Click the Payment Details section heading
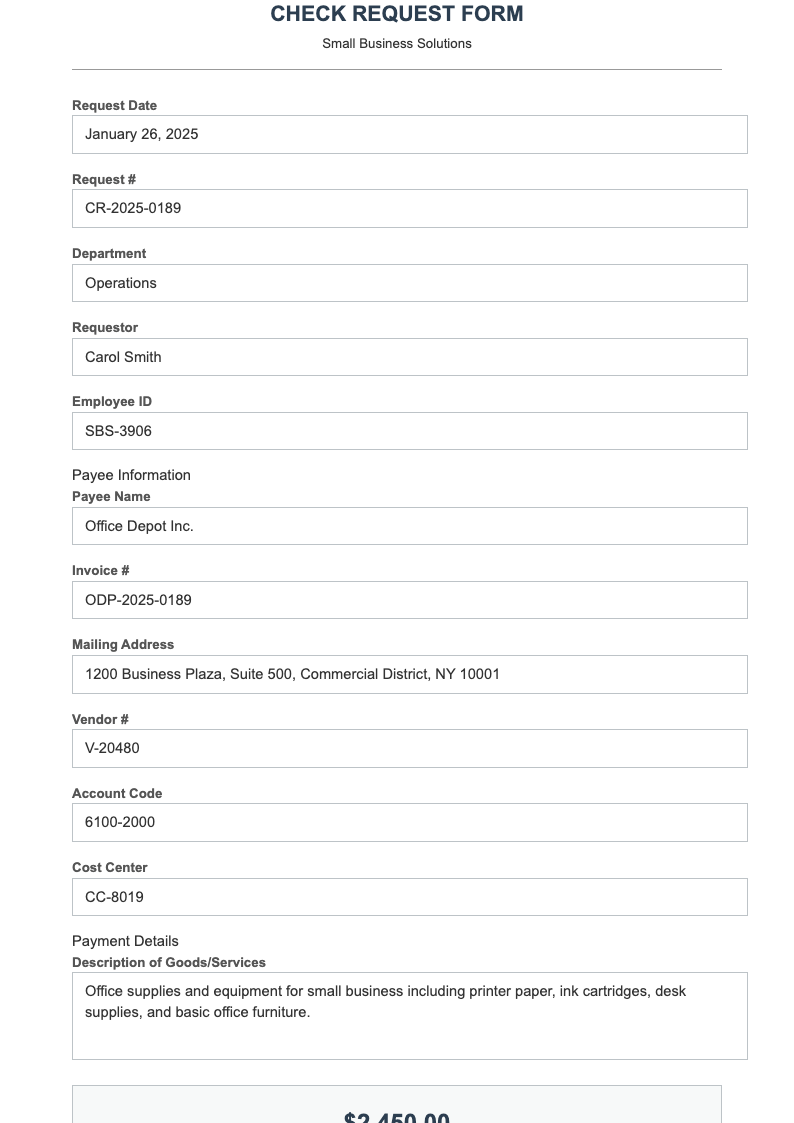The image size is (794, 1123). coord(125,940)
